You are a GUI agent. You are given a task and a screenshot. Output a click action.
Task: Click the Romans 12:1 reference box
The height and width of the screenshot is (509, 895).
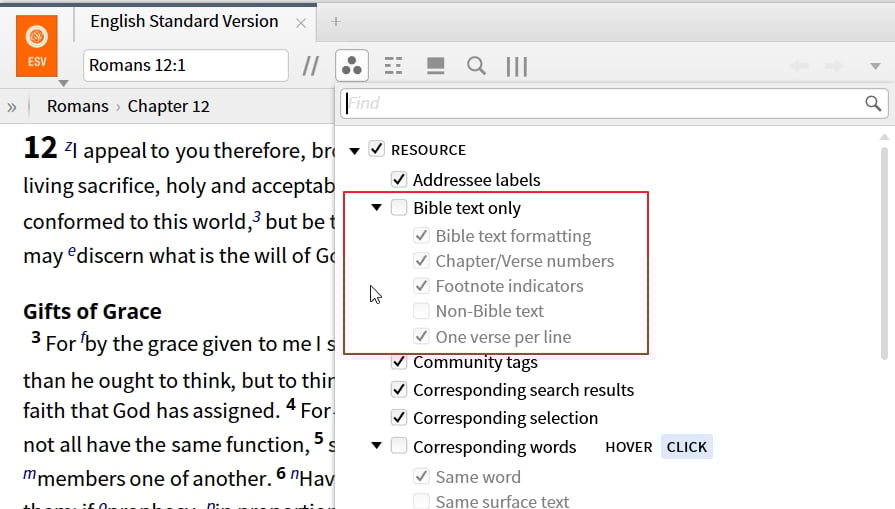(x=186, y=66)
